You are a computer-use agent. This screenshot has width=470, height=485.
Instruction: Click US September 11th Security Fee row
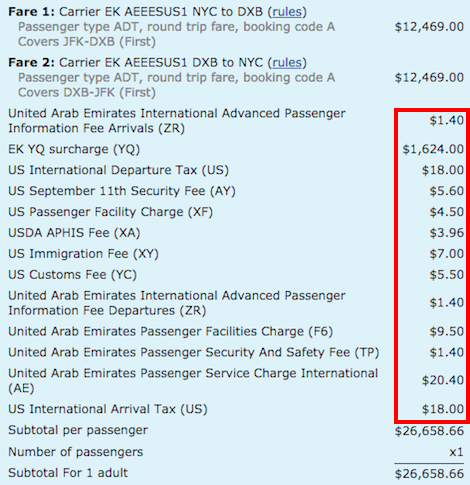[x=235, y=191]
